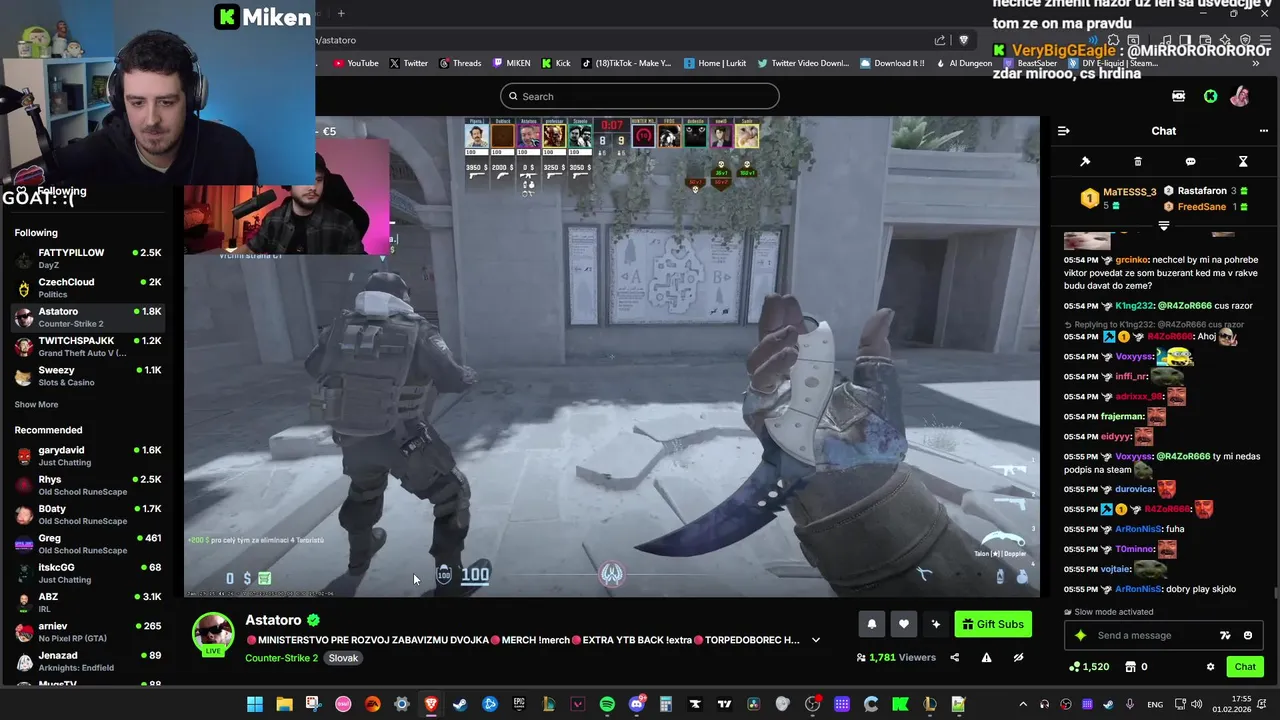Open the MIKEN bookmark
This screenshot has width=1280, height=720.
pyautogui.click(x=511, y=63)
